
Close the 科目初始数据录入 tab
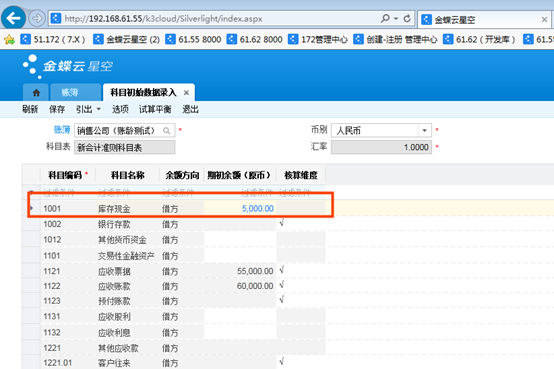186,93
